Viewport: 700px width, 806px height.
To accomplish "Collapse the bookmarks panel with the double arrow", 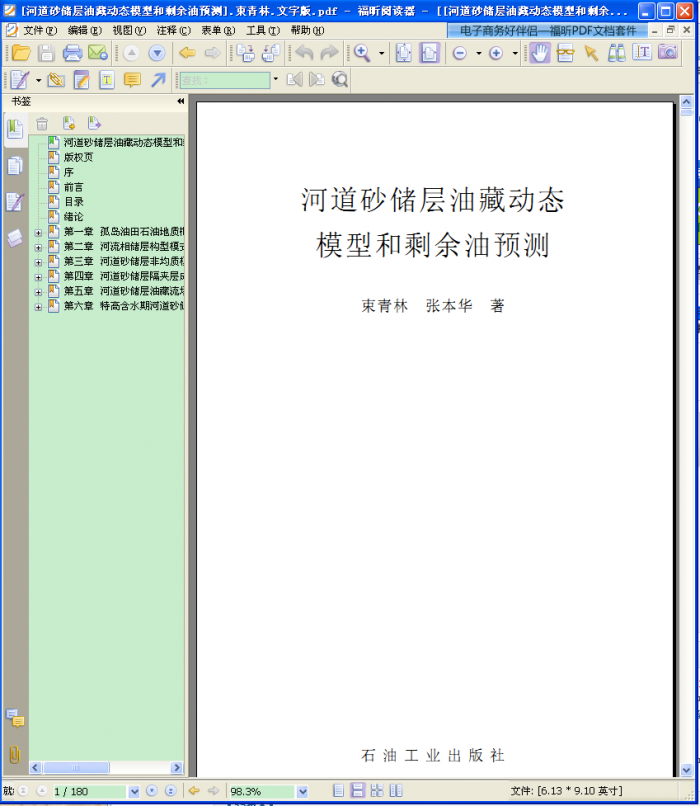I will (x=180, y=101).
